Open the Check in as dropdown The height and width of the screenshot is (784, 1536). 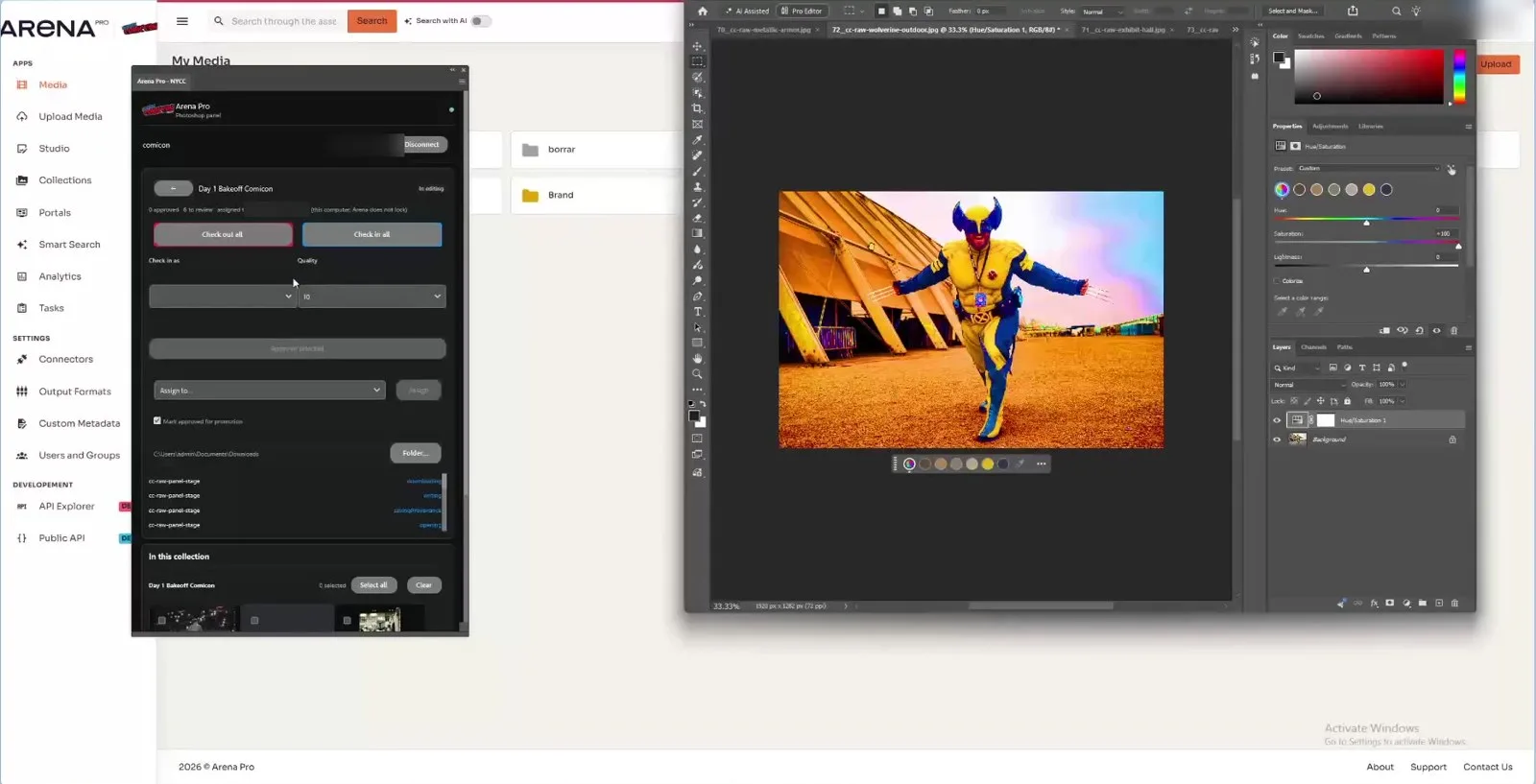222,297
